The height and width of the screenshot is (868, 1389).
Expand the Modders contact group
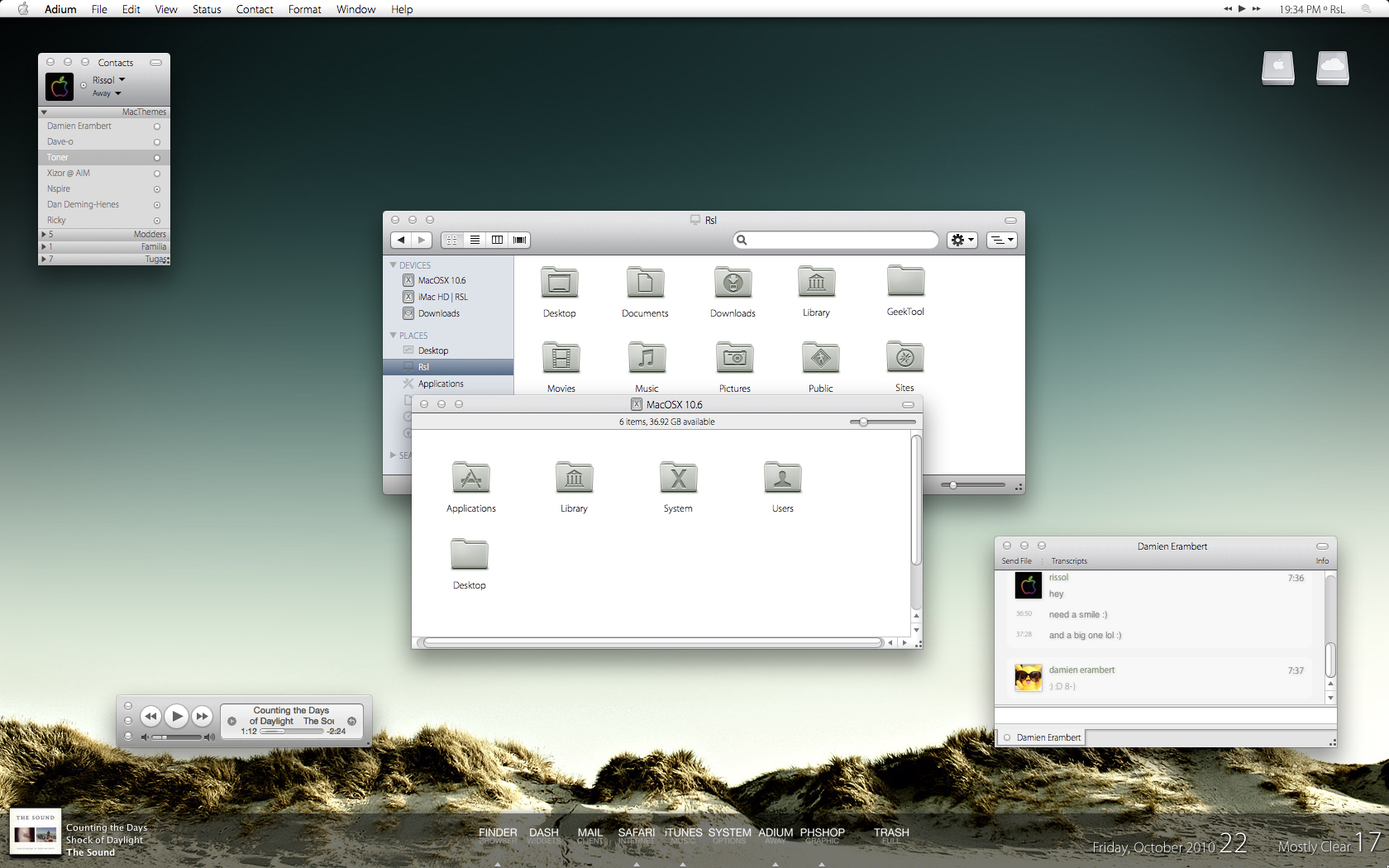[x=44, y=234]
